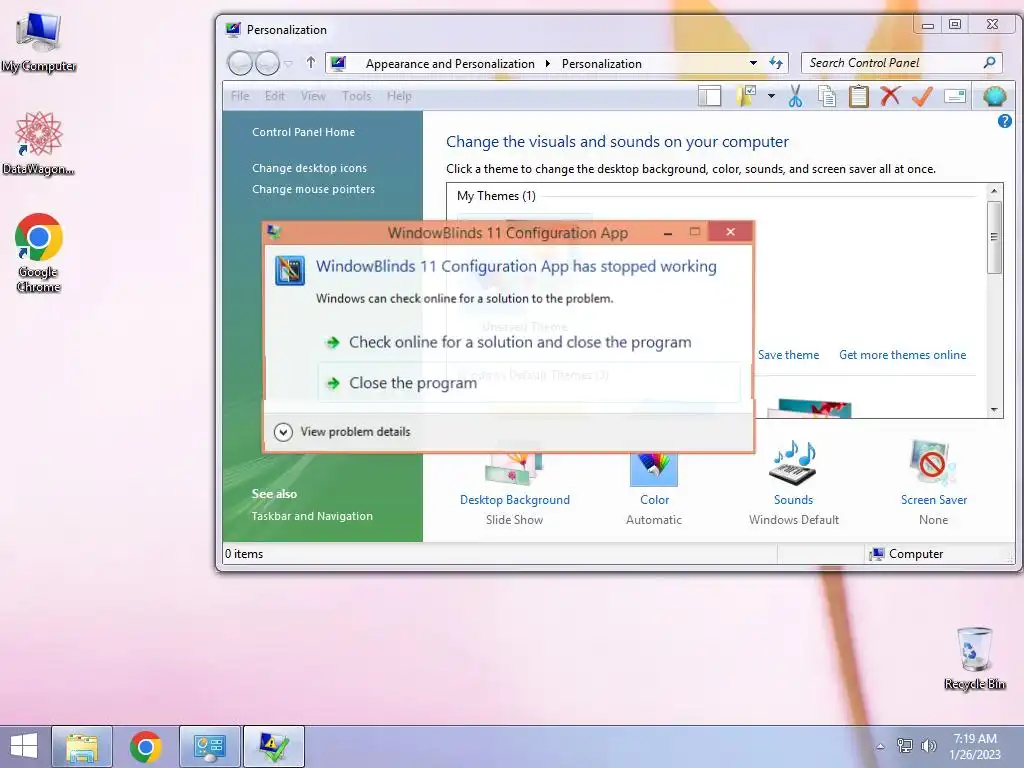Click the partially visible theme thumbnail

coord(809,408)
